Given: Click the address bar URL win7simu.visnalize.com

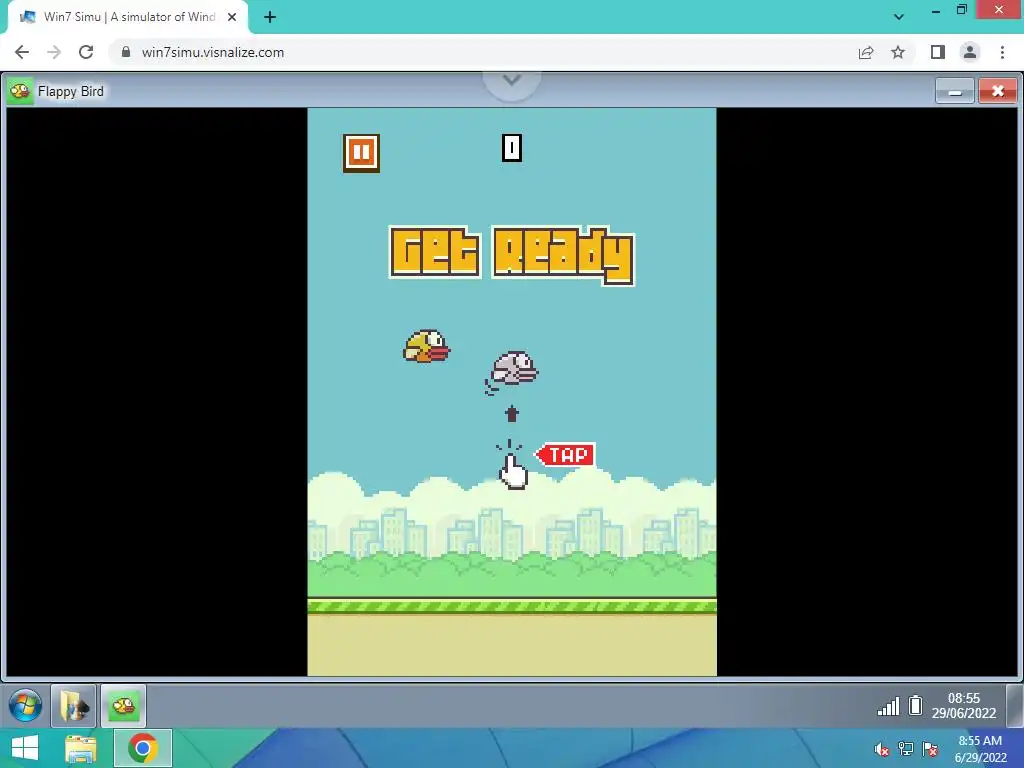Looking at the screenshot, I should tap(213, 52).
